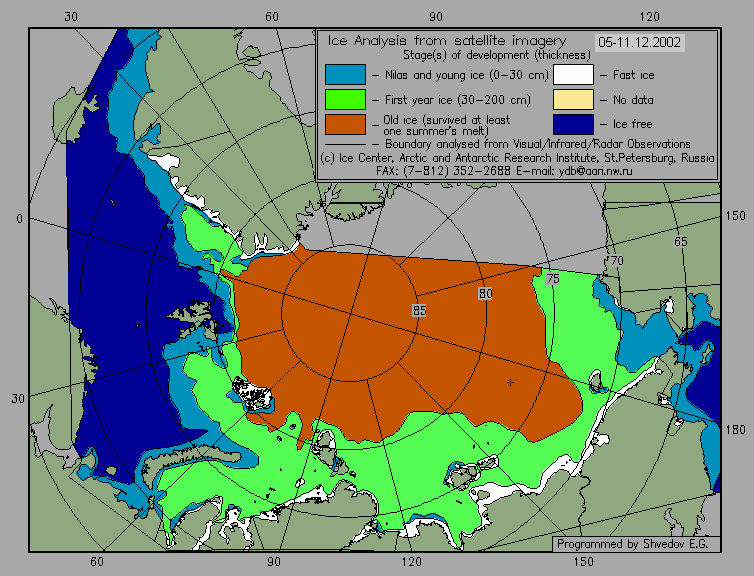Click 'Stage(s) of development (thickness)' subtitle
This screenshot has height=576, width=754.
[497, 55]
